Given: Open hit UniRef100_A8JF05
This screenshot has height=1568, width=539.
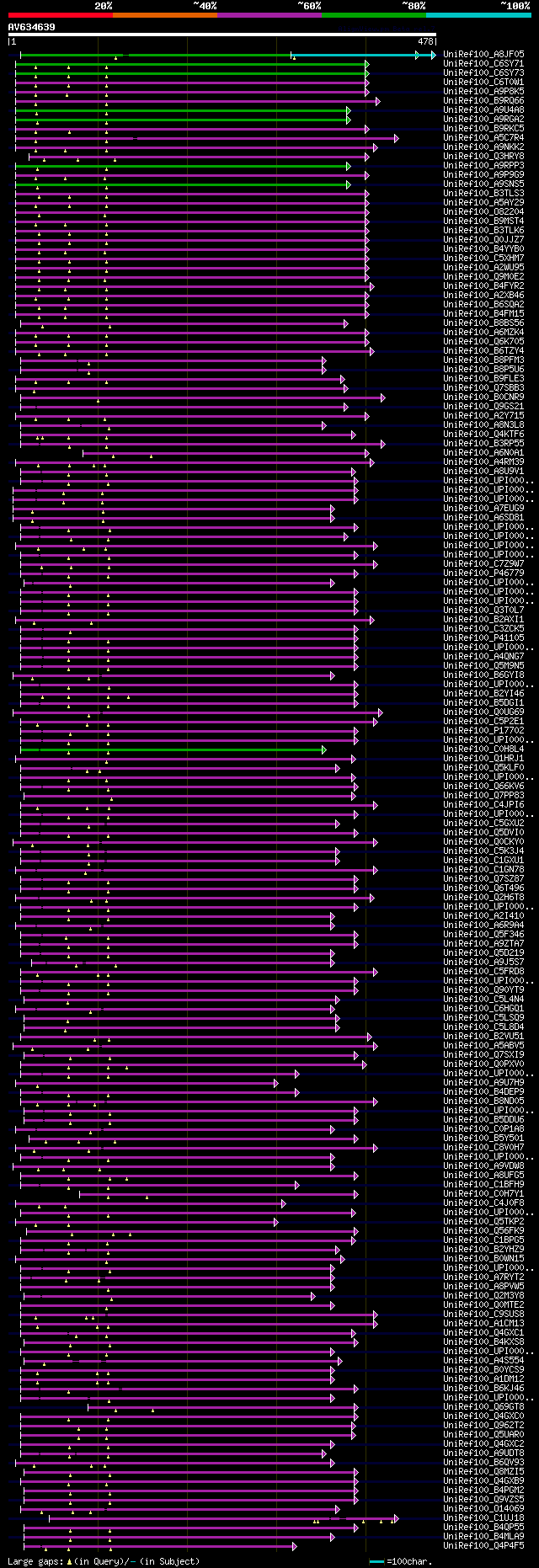Looking at the screenshot, I should coord(483,54).
